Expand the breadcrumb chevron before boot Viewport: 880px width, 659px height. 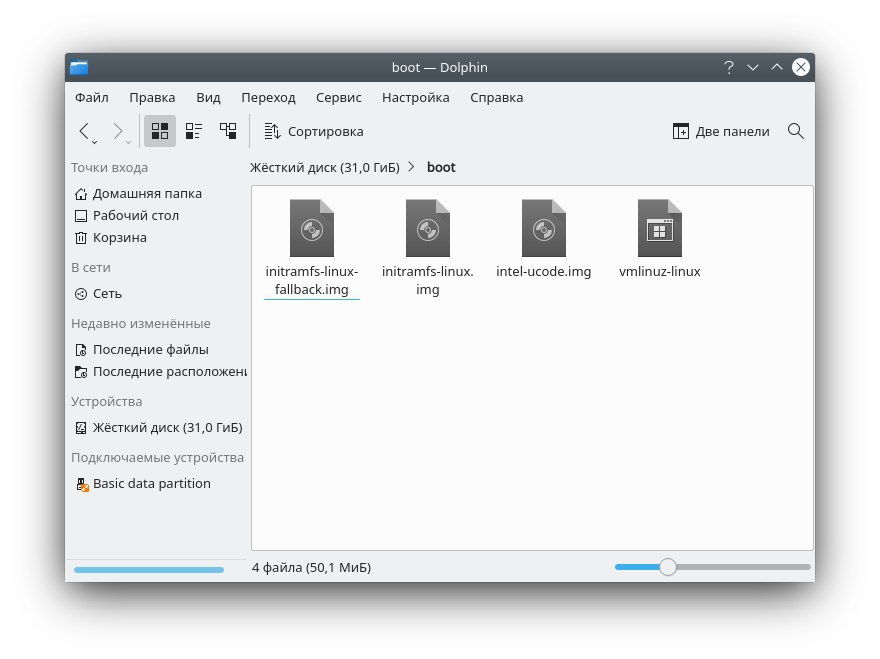coord(411,167)
